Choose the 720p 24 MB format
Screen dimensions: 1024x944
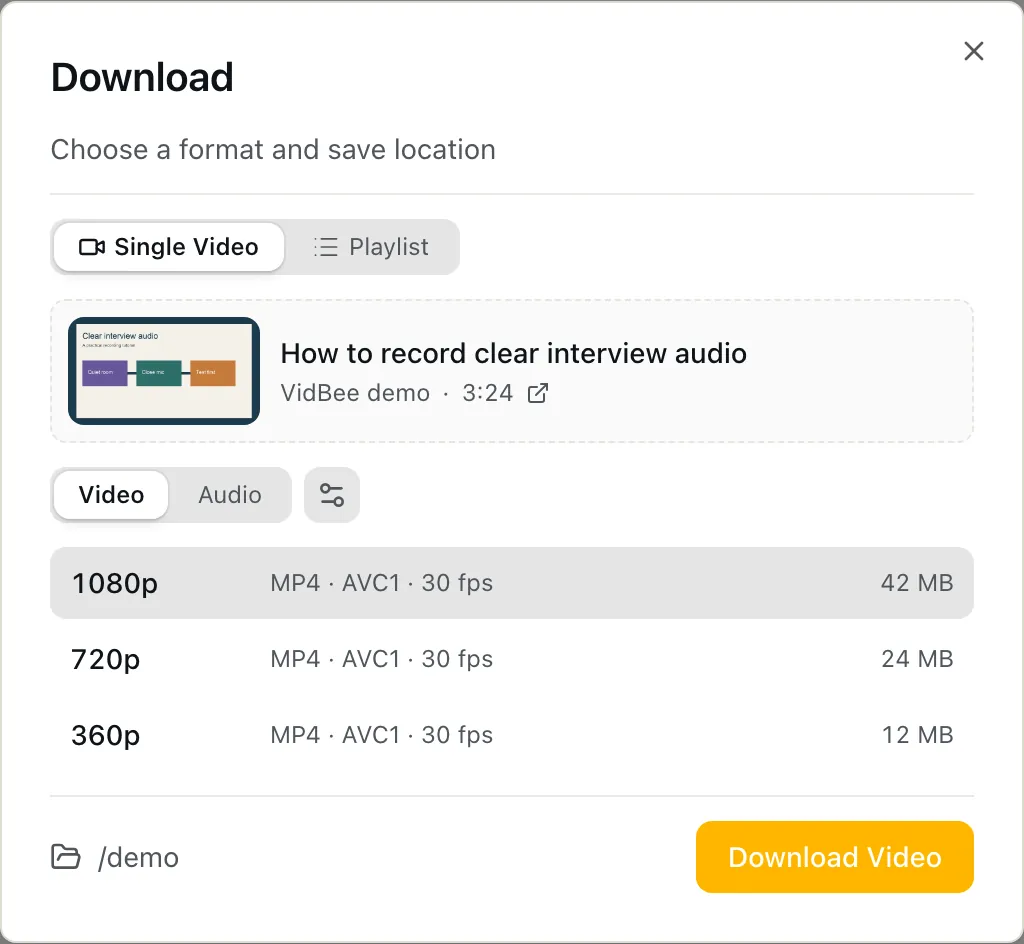point(512,659)
